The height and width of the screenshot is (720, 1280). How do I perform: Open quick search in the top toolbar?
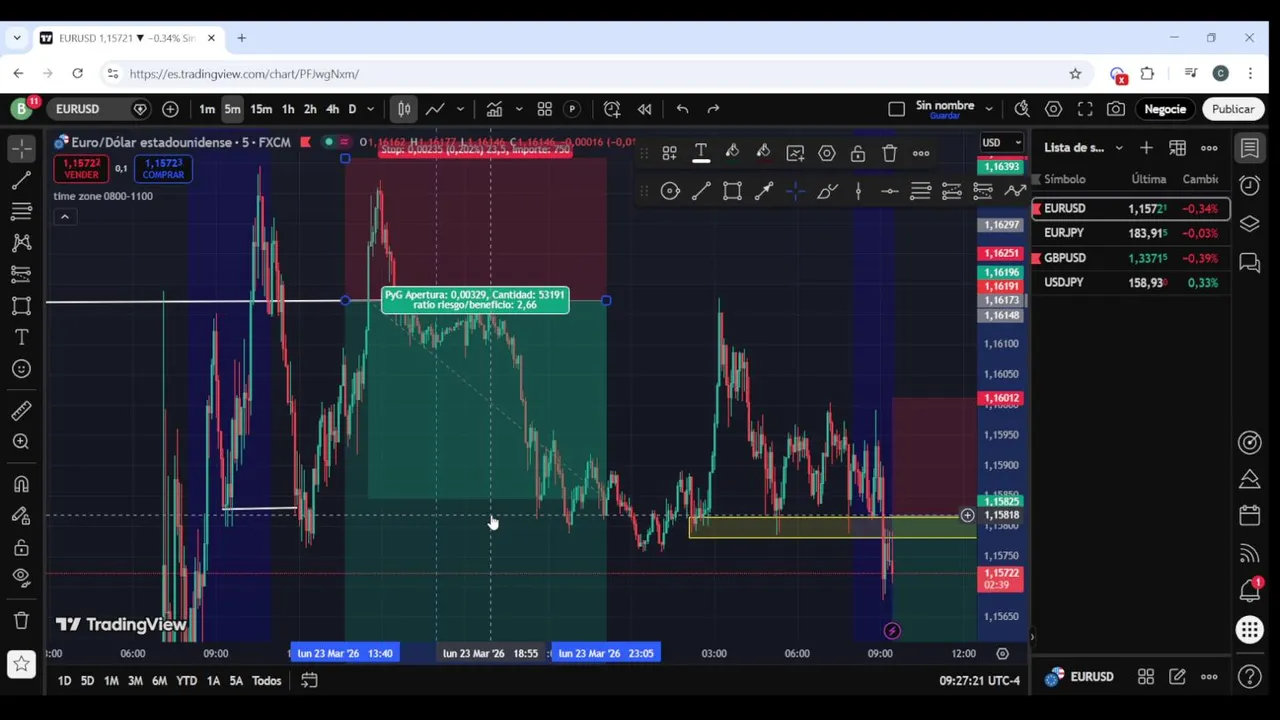tap(1022, 109)
